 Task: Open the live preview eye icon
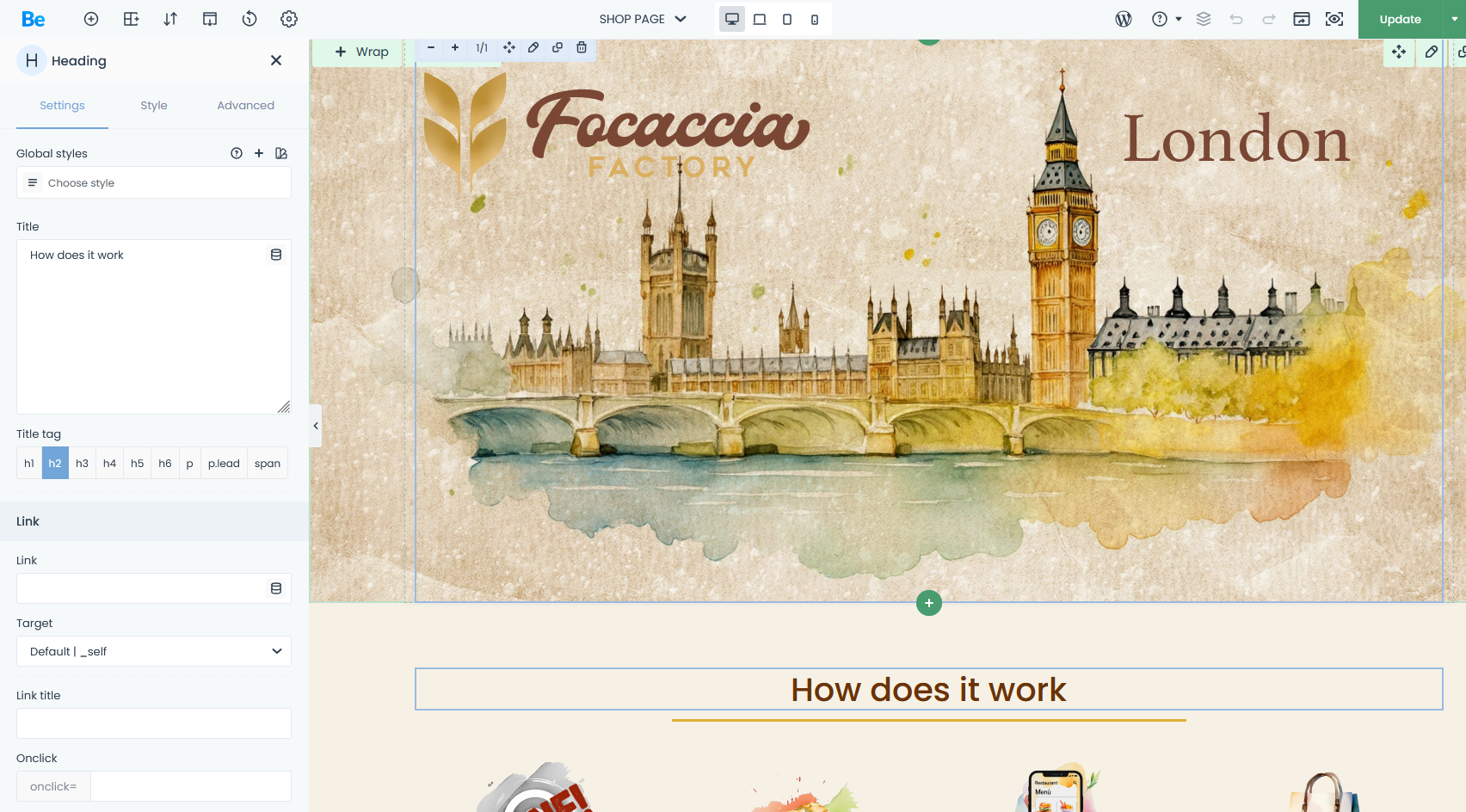point(1334,19)
